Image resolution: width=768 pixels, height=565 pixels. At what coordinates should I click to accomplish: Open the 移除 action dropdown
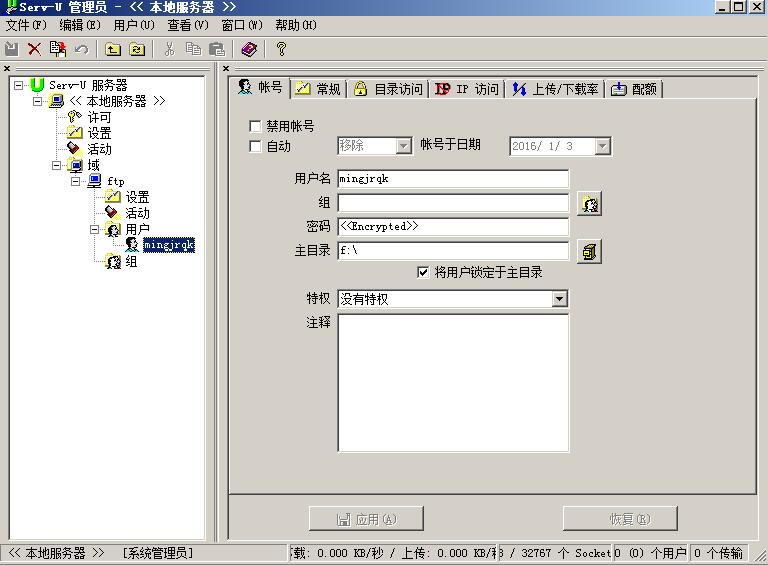coord(403,146)
